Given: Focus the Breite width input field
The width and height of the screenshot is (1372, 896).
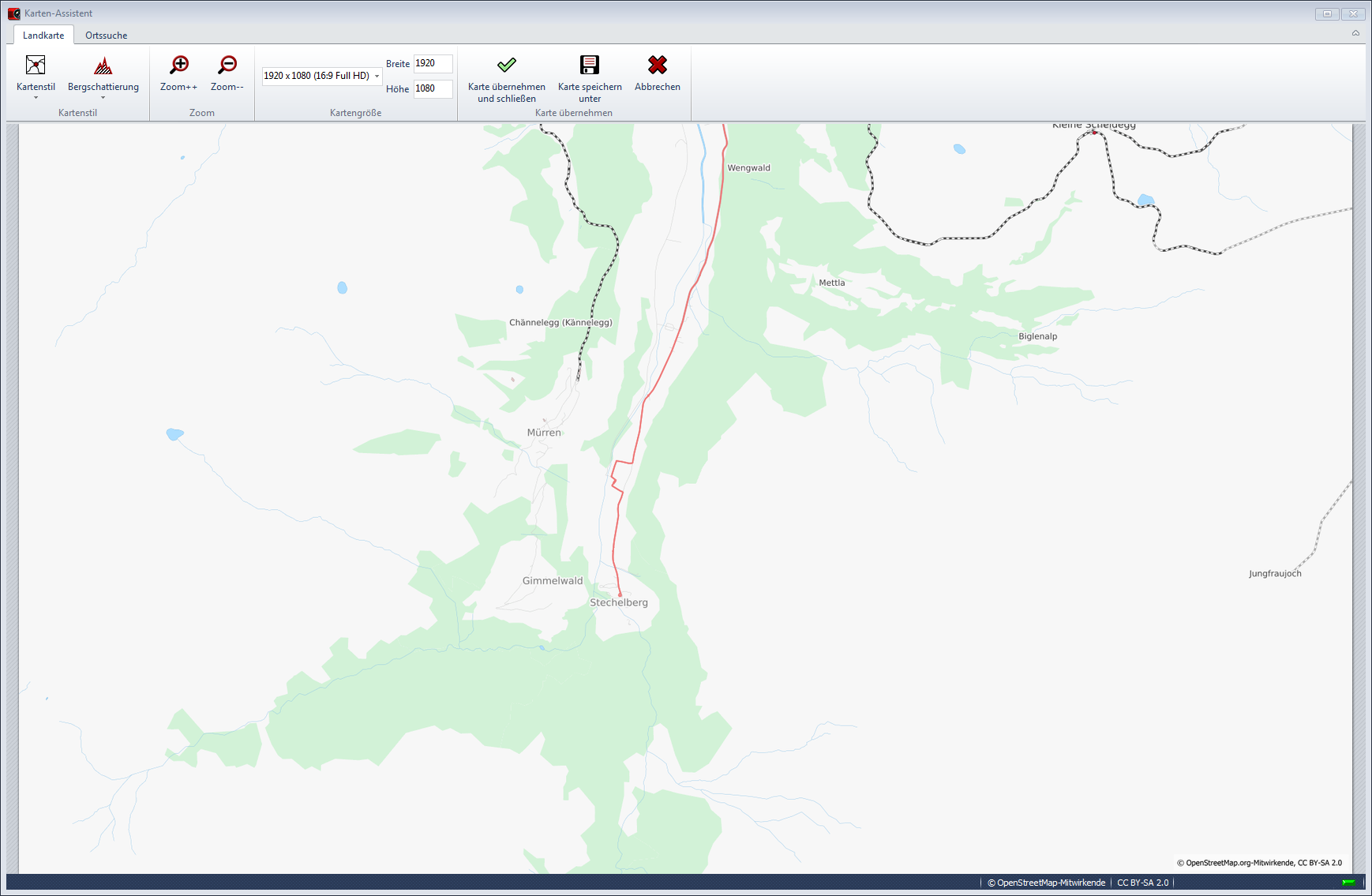Looking at the screenshot, I should tap(433, 64).
